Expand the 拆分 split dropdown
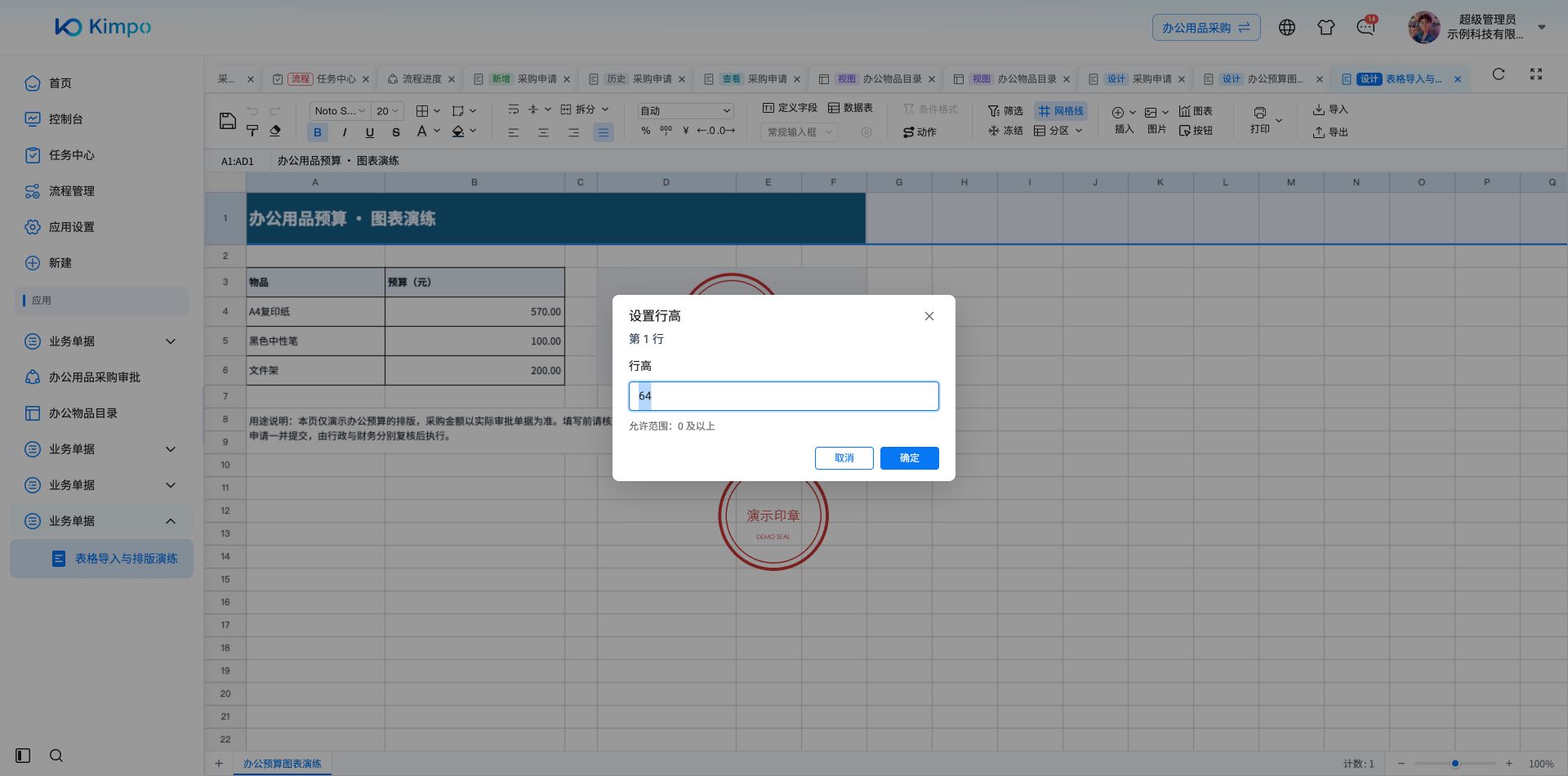Image resolution: width=1568 pixels, height=776 pixels. pos(605,109)
